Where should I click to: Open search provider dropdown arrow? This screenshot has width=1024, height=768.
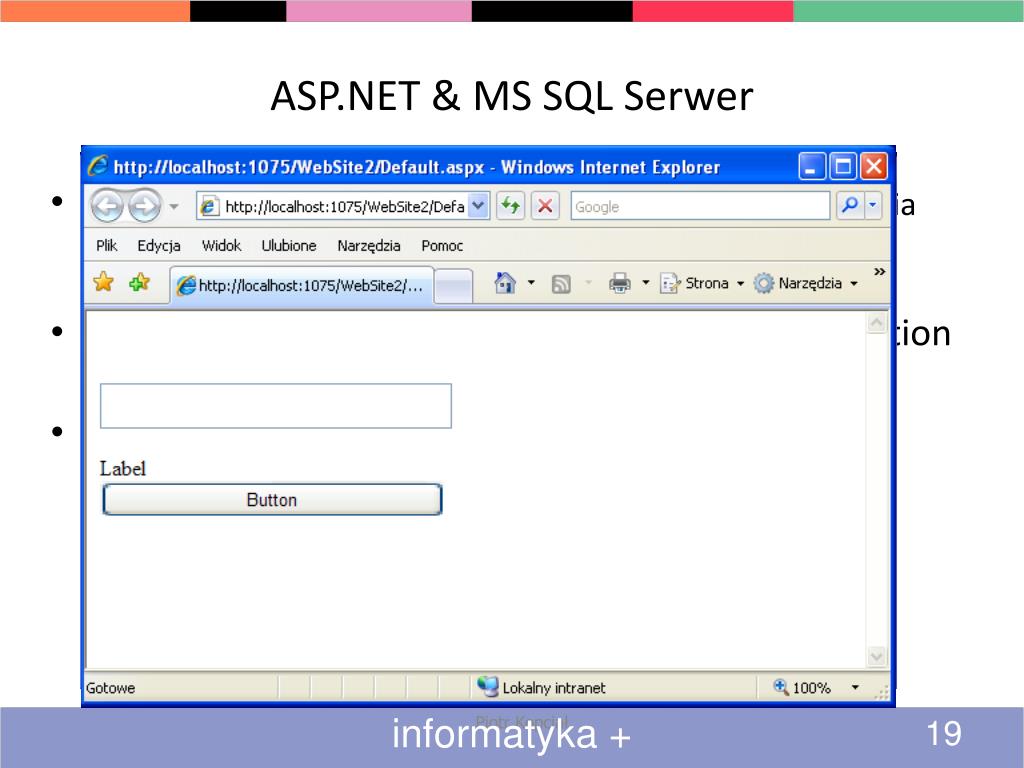coord(873,206)
